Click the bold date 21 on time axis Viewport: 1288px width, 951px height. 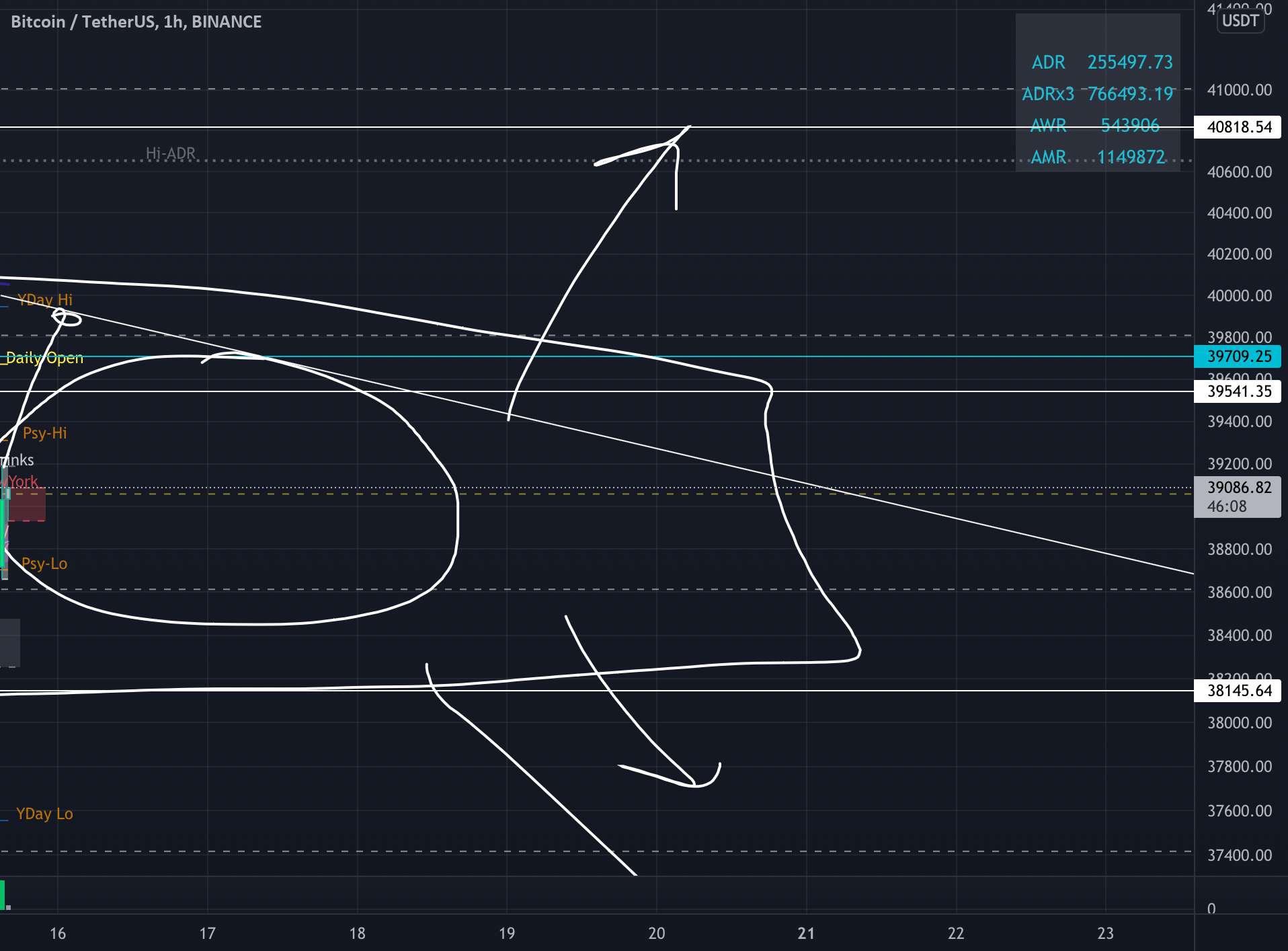click(x=806, y=934)
